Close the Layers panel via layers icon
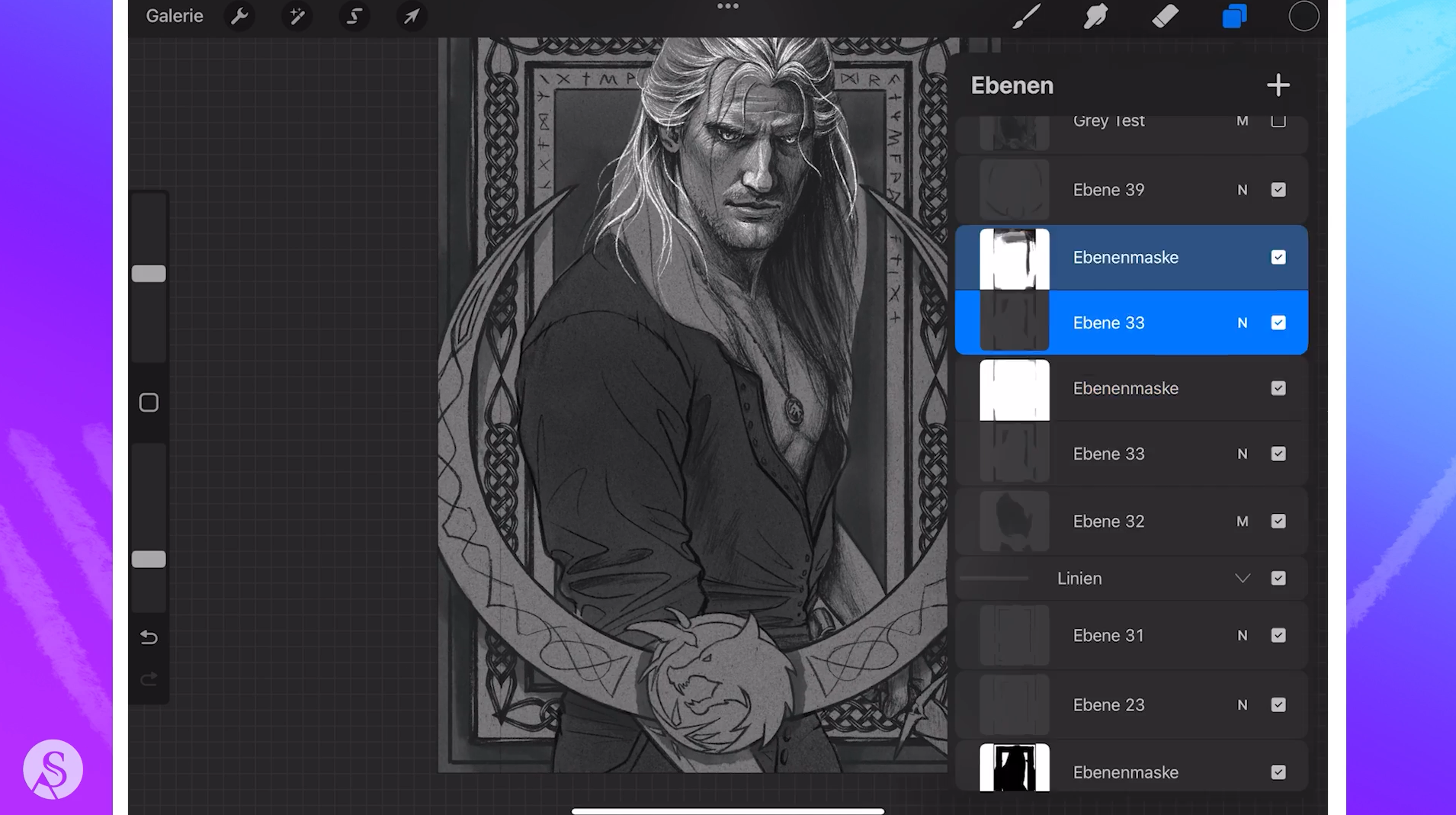The image size is (1456, 815). coord(1234,16)
